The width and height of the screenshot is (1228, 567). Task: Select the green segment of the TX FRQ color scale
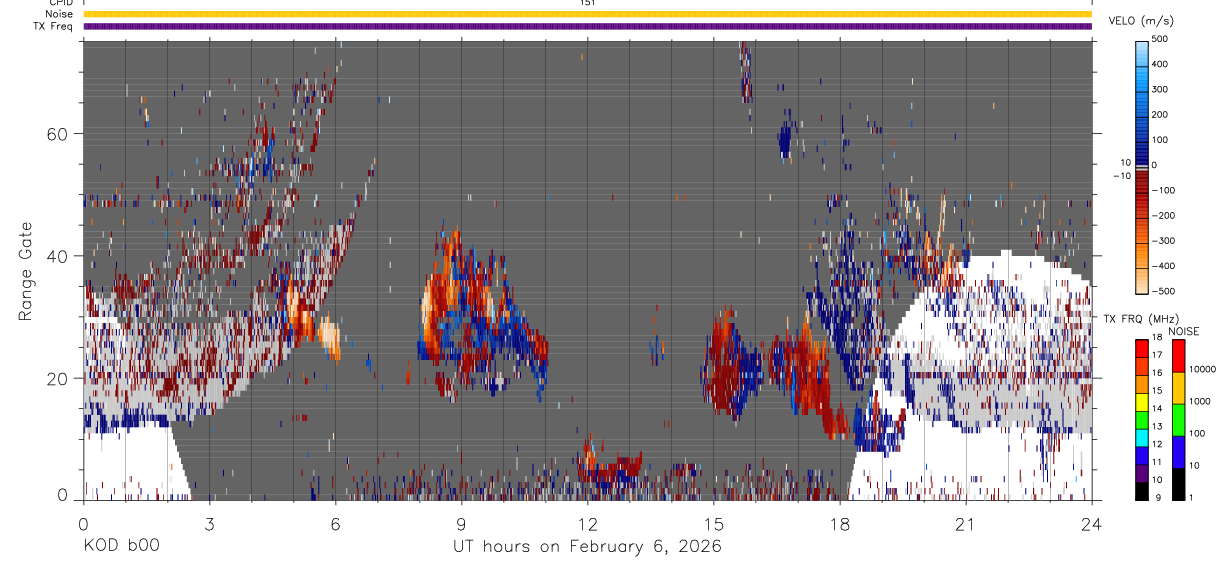coord(1142,421)
